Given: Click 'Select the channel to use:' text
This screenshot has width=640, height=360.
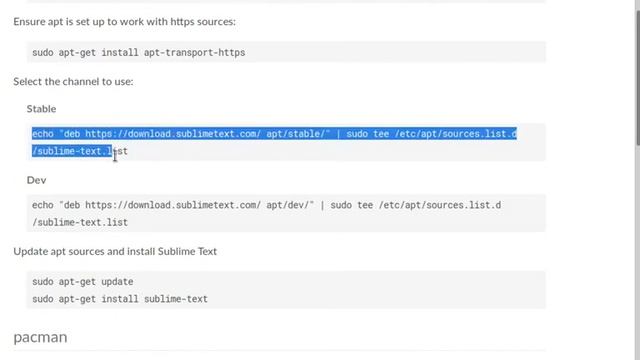Looking at the screenshot, I should (x=73, y=81).
